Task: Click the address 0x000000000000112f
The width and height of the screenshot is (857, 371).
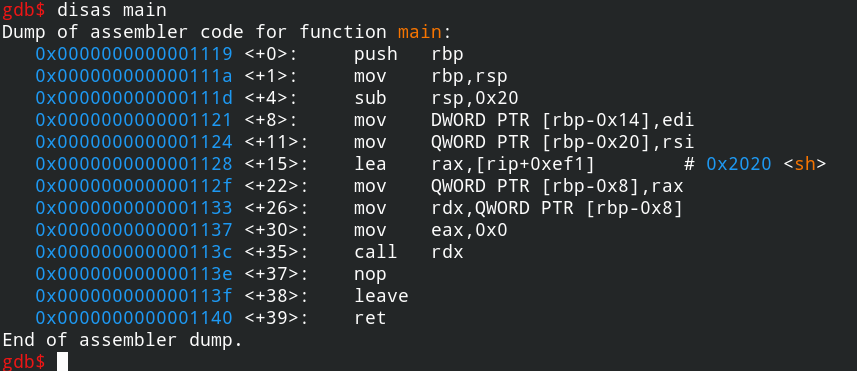Action: point(134,186)
